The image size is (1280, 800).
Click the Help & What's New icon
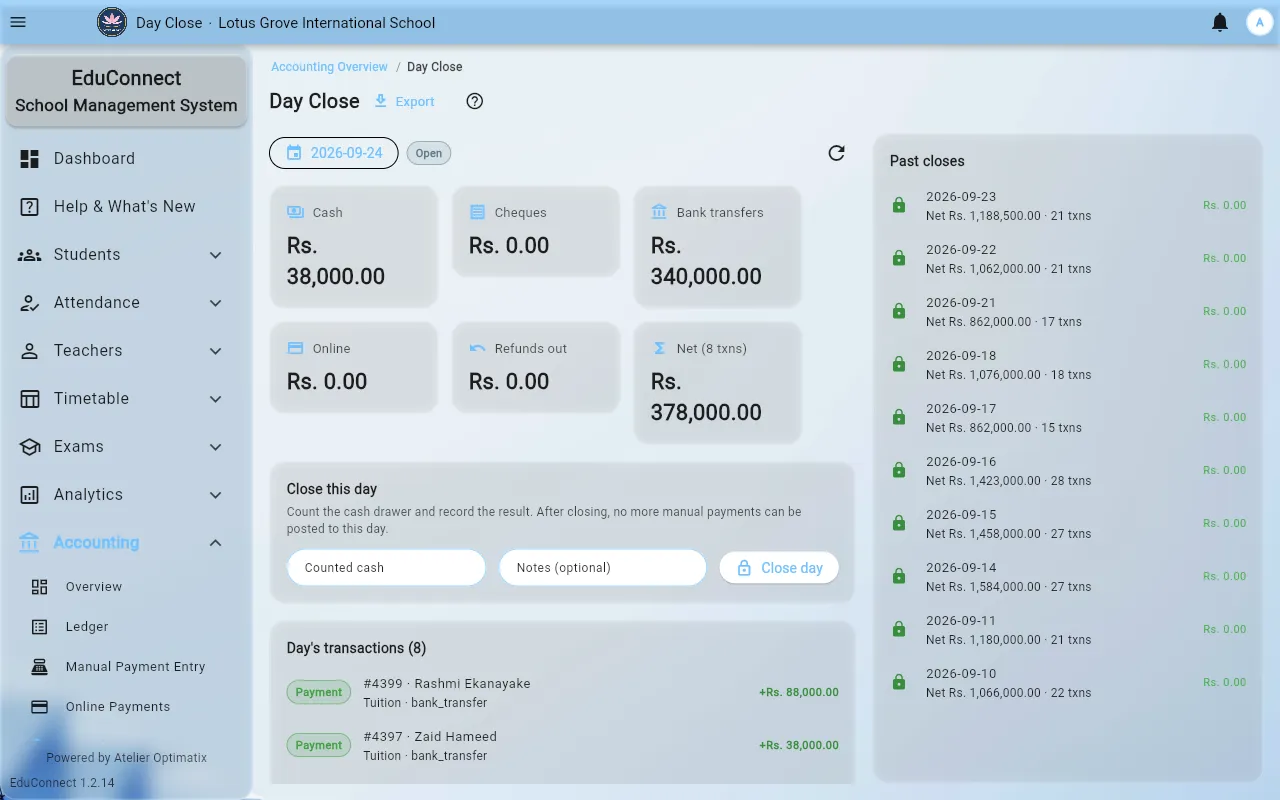click(30, 206)
